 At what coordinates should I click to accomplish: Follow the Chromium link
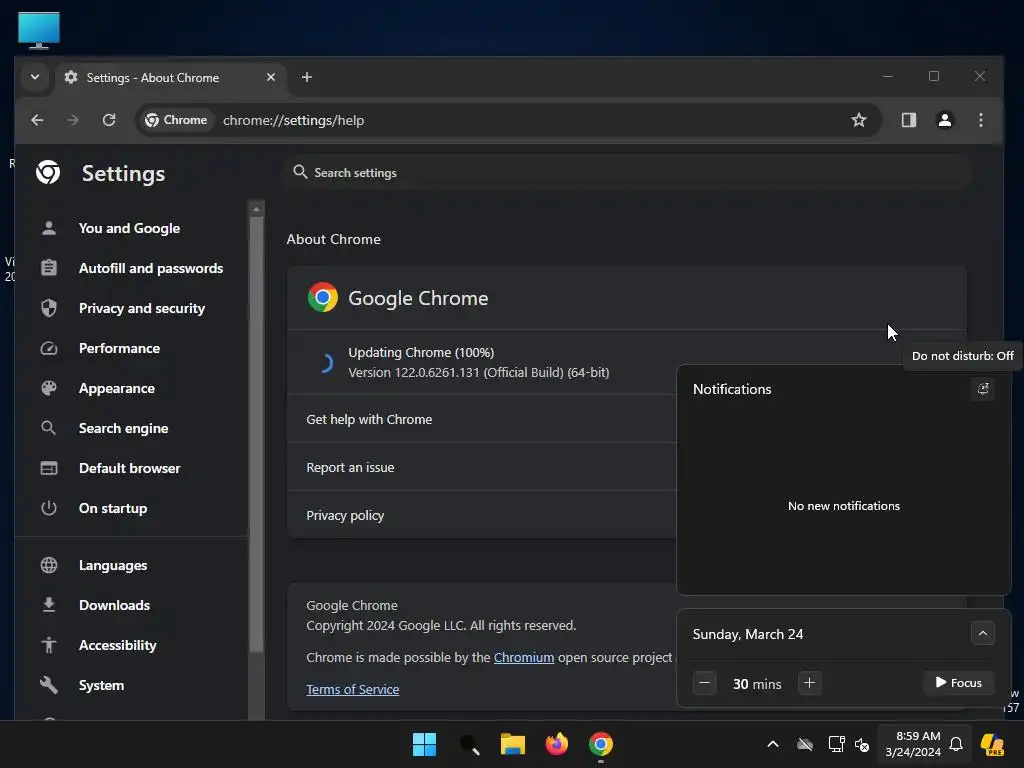click(524, 658)
